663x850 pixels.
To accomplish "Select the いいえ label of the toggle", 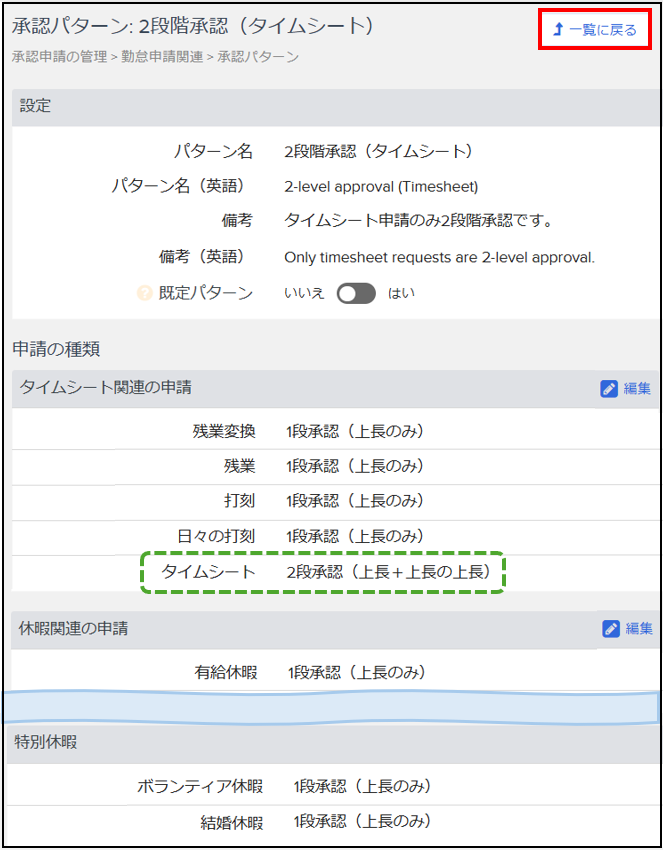I will [304, 294].
